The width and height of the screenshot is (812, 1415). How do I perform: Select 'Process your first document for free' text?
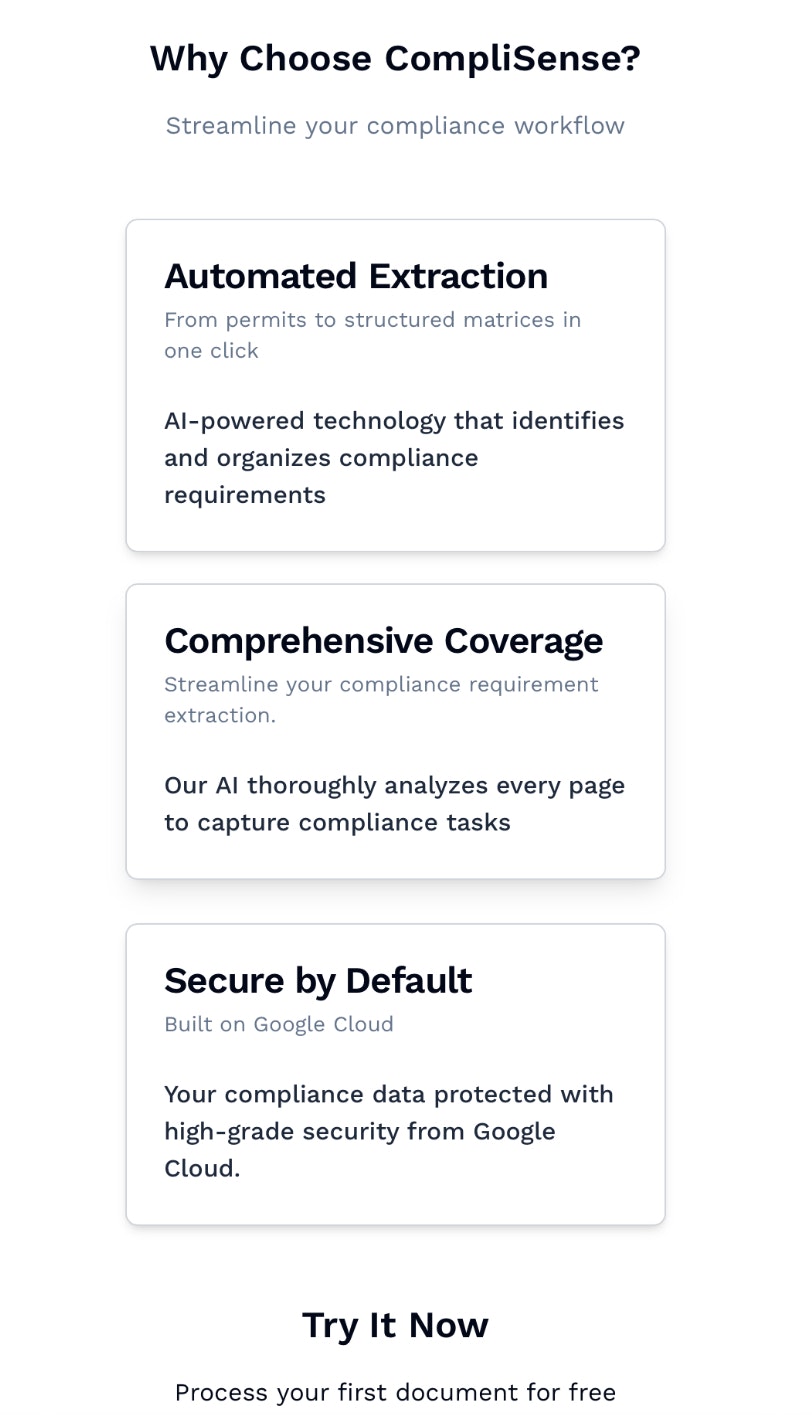(x=395, y=1392)
